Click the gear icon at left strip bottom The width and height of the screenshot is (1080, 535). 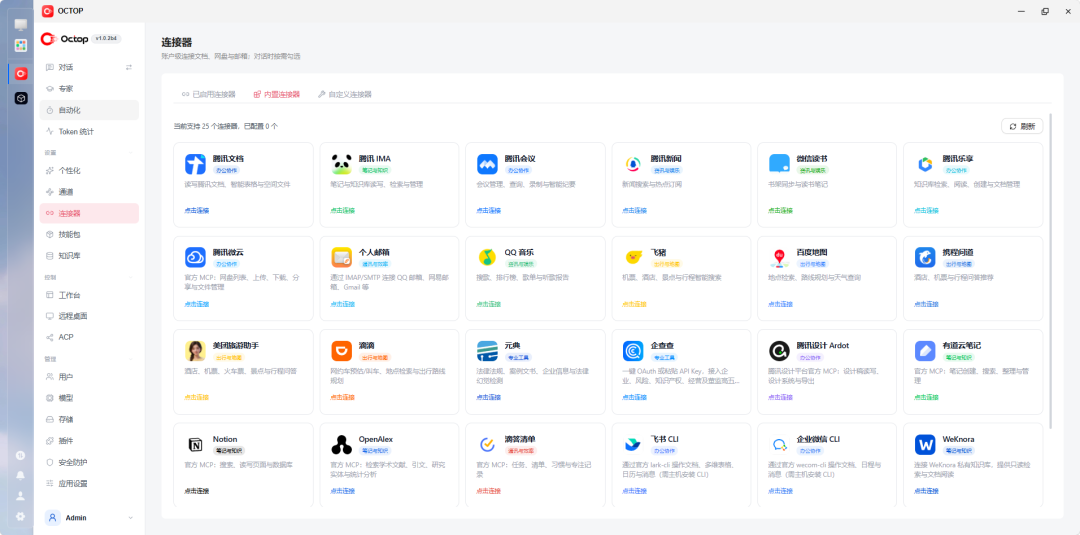[x=21, y=516]
